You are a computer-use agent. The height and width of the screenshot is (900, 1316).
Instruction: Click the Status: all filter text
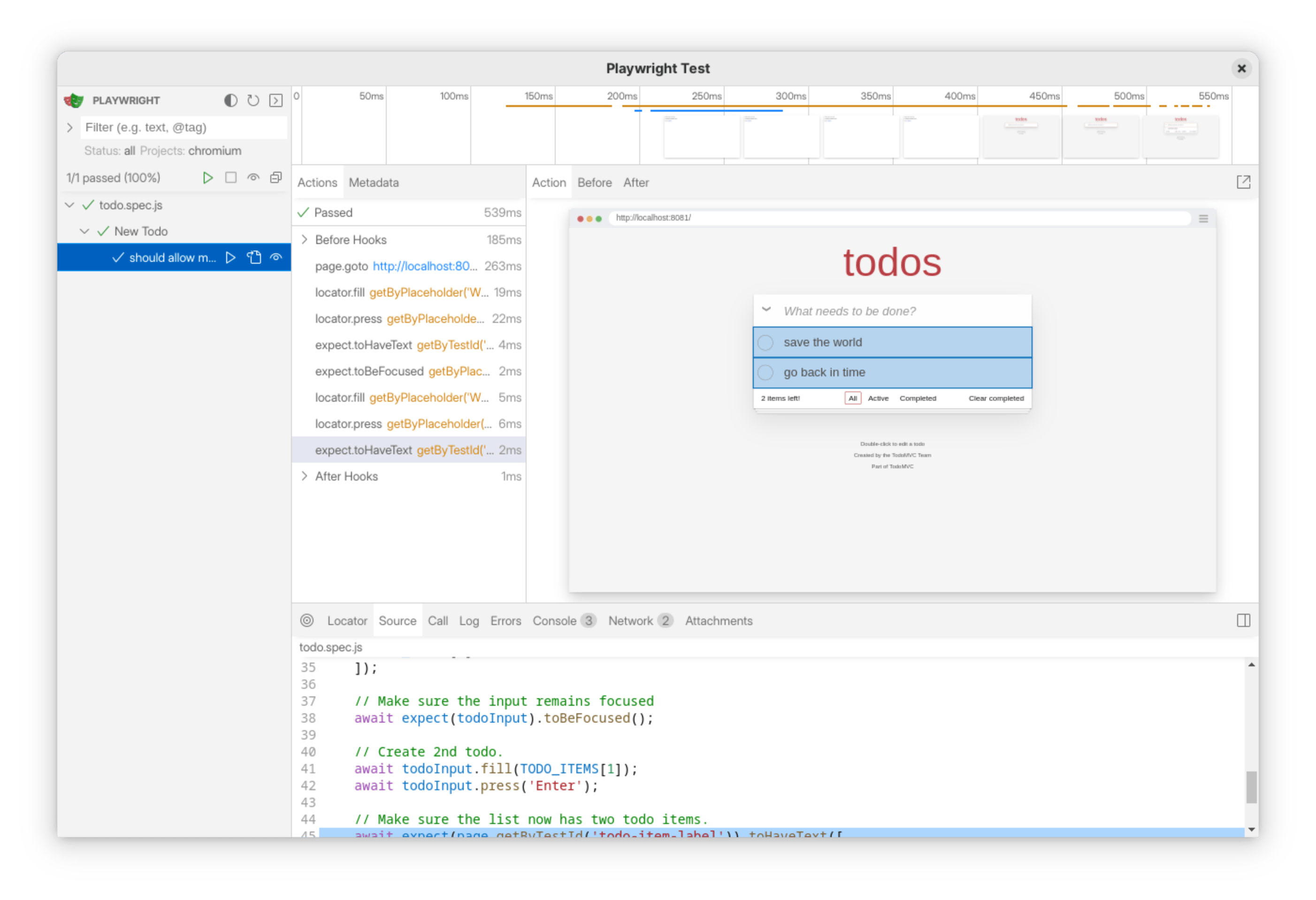coord(109,151)
